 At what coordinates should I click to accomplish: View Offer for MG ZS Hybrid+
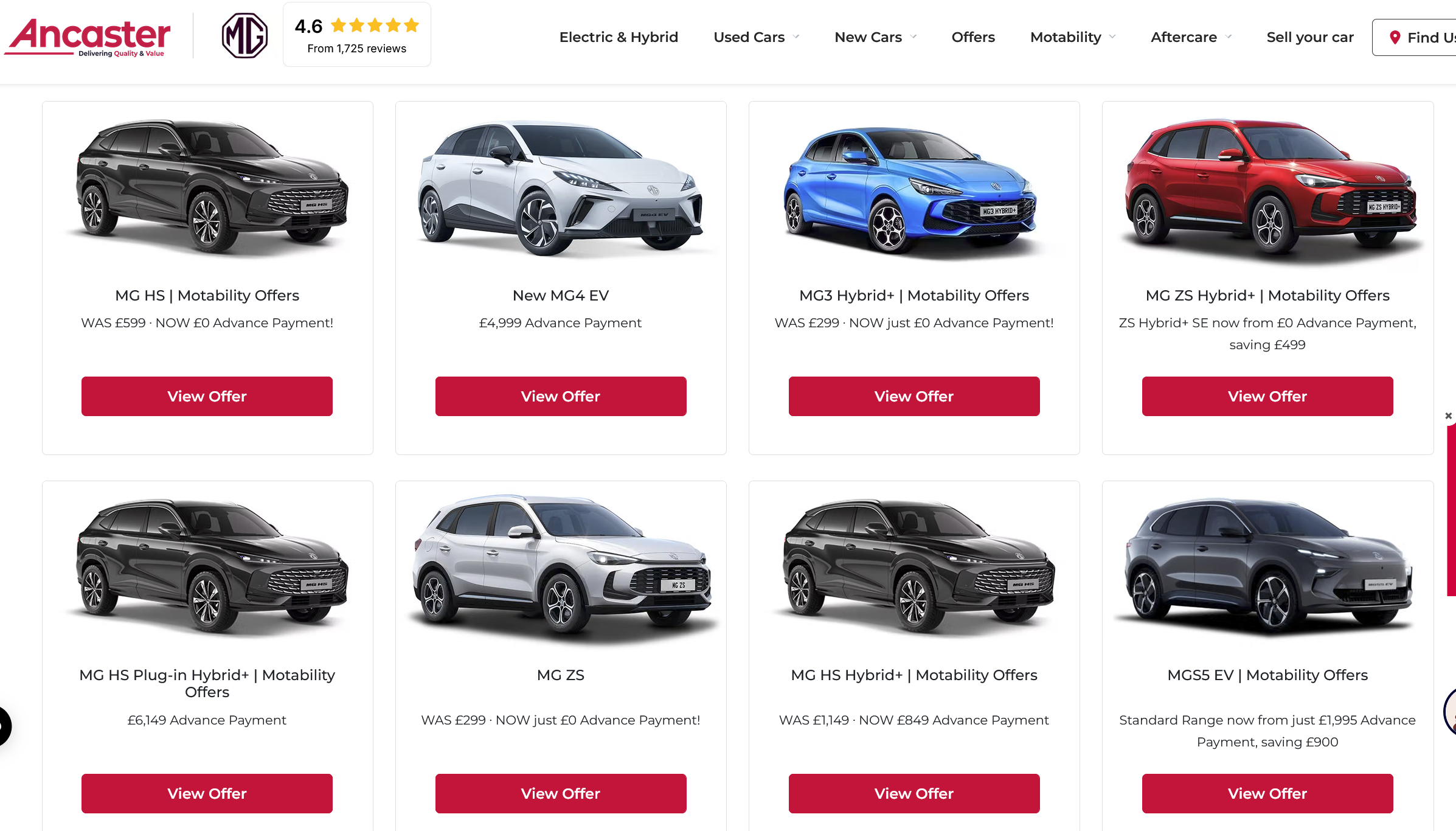point(1267,396)
